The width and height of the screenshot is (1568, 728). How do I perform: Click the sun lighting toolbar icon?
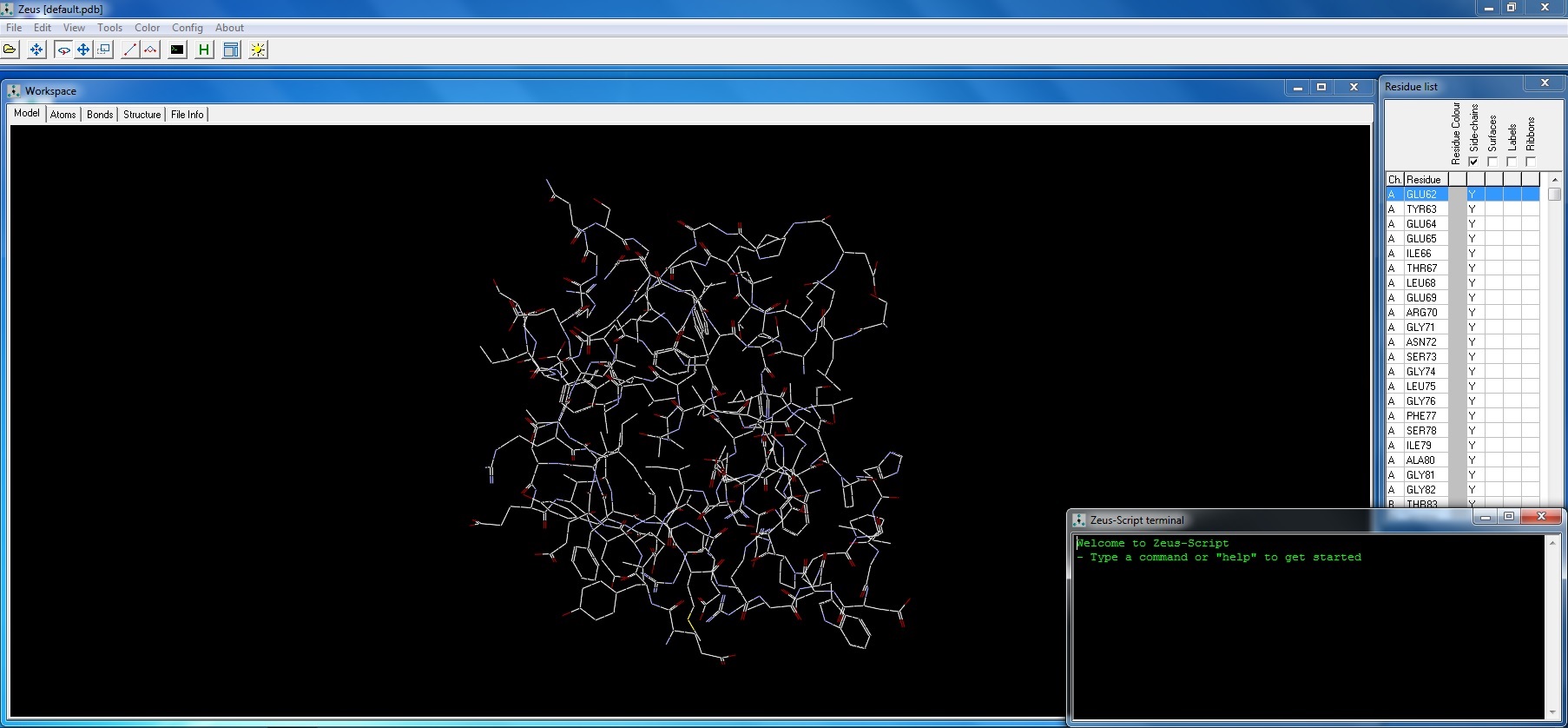pyautogui.click(x=258, y=50)
